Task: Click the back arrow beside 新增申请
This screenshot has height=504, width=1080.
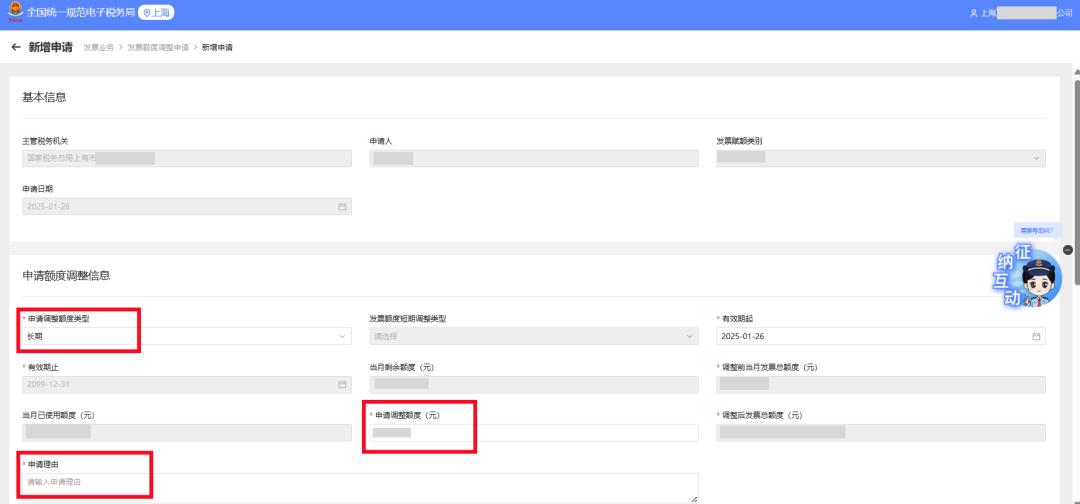Action: pyautogui.click(x=15, y=48)
